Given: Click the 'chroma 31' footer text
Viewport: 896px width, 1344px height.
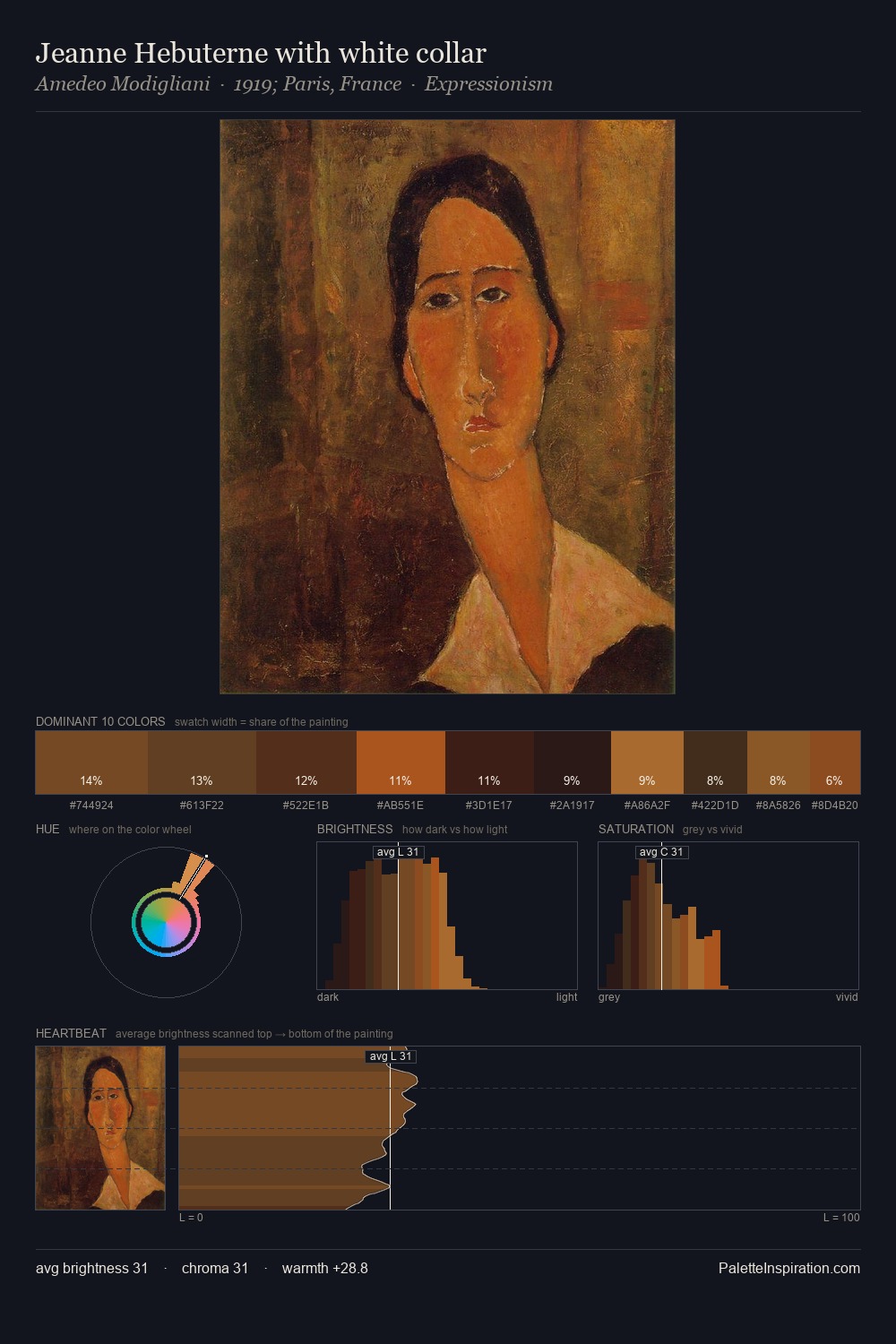Looking at the screenshot, I should click(x=215, y=1268).
